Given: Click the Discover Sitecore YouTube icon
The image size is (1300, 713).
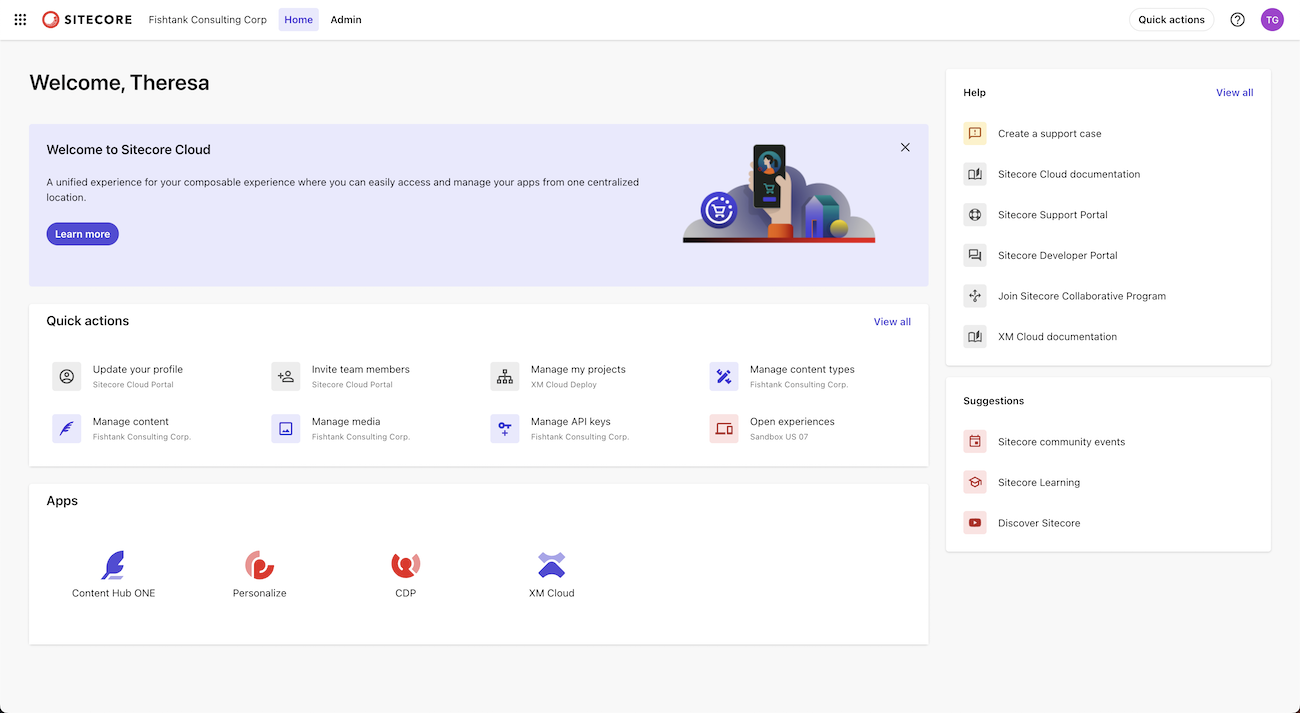Looking at the screenshot, I should pyautogui.click(x=975, y=522).
